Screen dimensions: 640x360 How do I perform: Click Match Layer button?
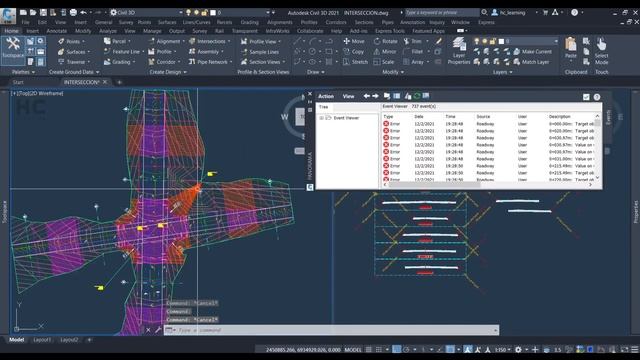click(x=531, y=62)
